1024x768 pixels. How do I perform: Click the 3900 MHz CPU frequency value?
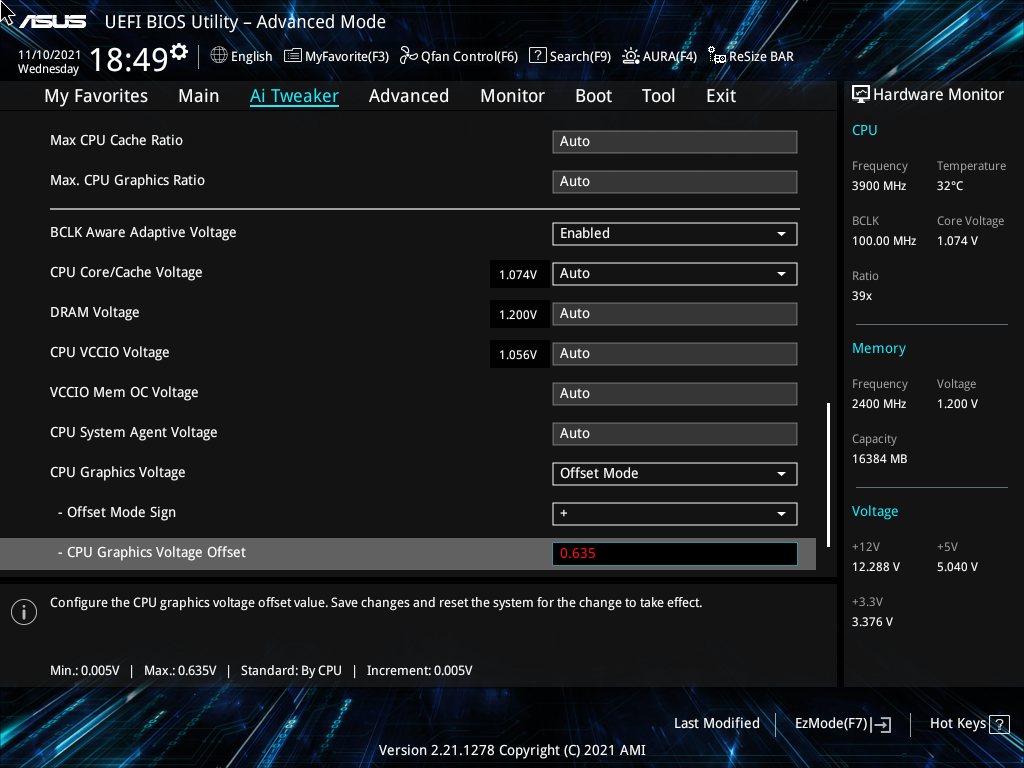[x=879, y=186]
